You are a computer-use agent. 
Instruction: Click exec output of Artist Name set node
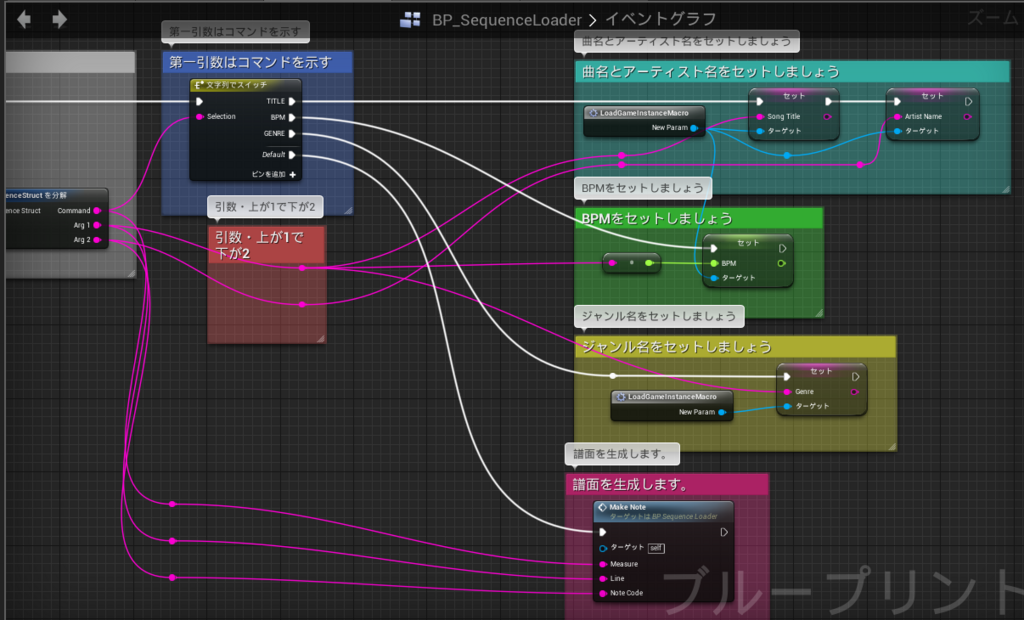click(968, 101)
